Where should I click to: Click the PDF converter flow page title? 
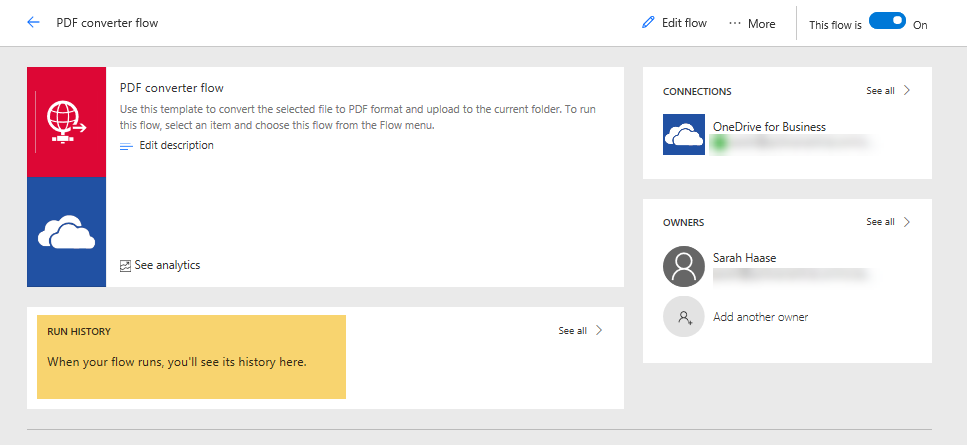pos(107,23)
